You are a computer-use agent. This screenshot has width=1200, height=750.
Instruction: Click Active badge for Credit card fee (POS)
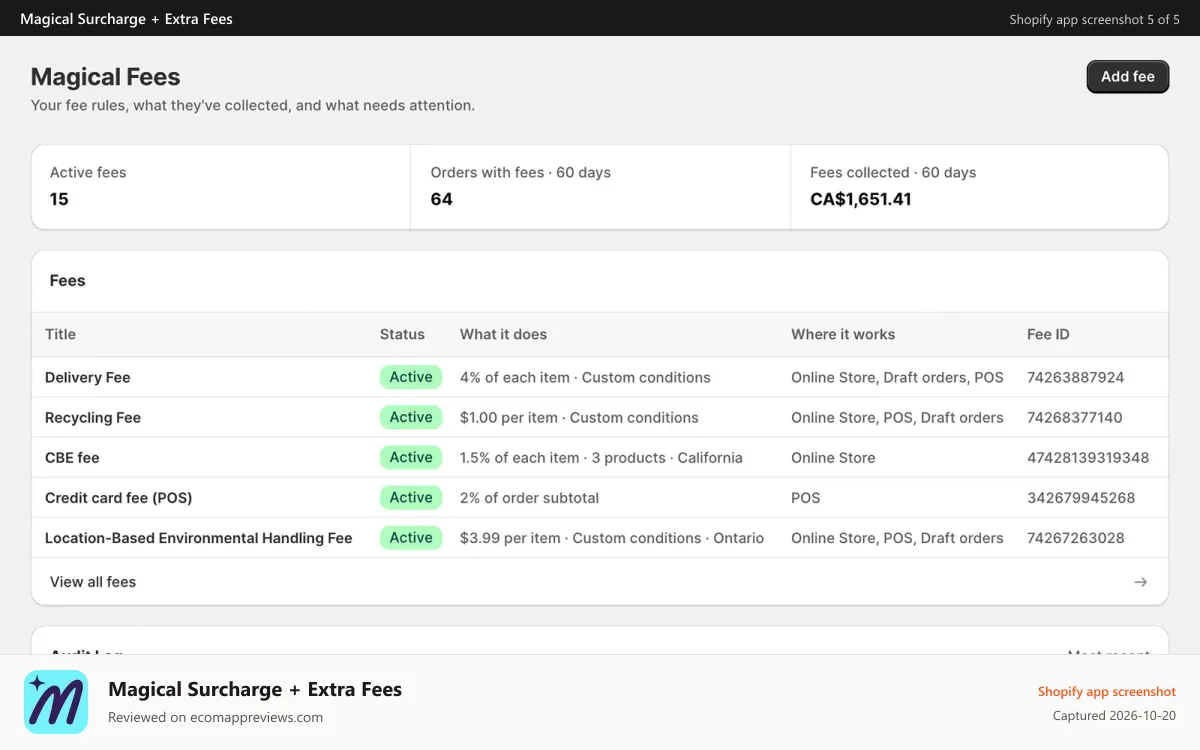coord(411,497)
